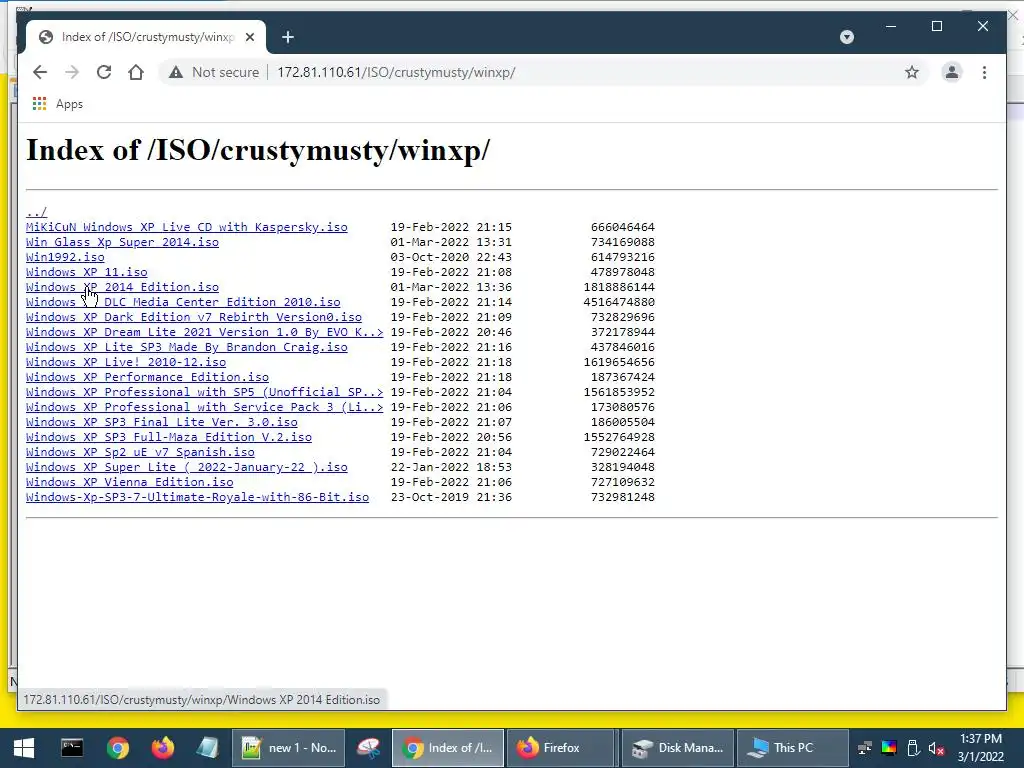Open the Win1992.iso link
The height and width of the screenshot is (768, 1024).
click(x=65, y=257)
